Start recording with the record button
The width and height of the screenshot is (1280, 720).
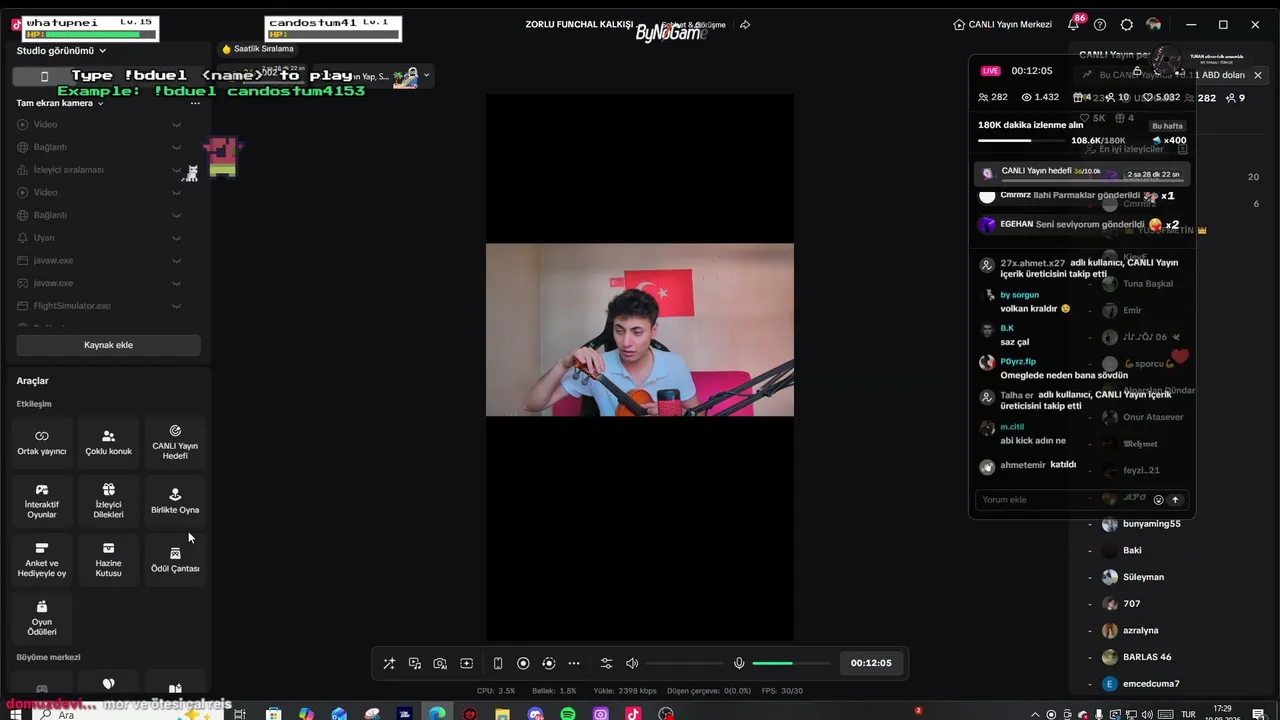(x=523, y=663)
